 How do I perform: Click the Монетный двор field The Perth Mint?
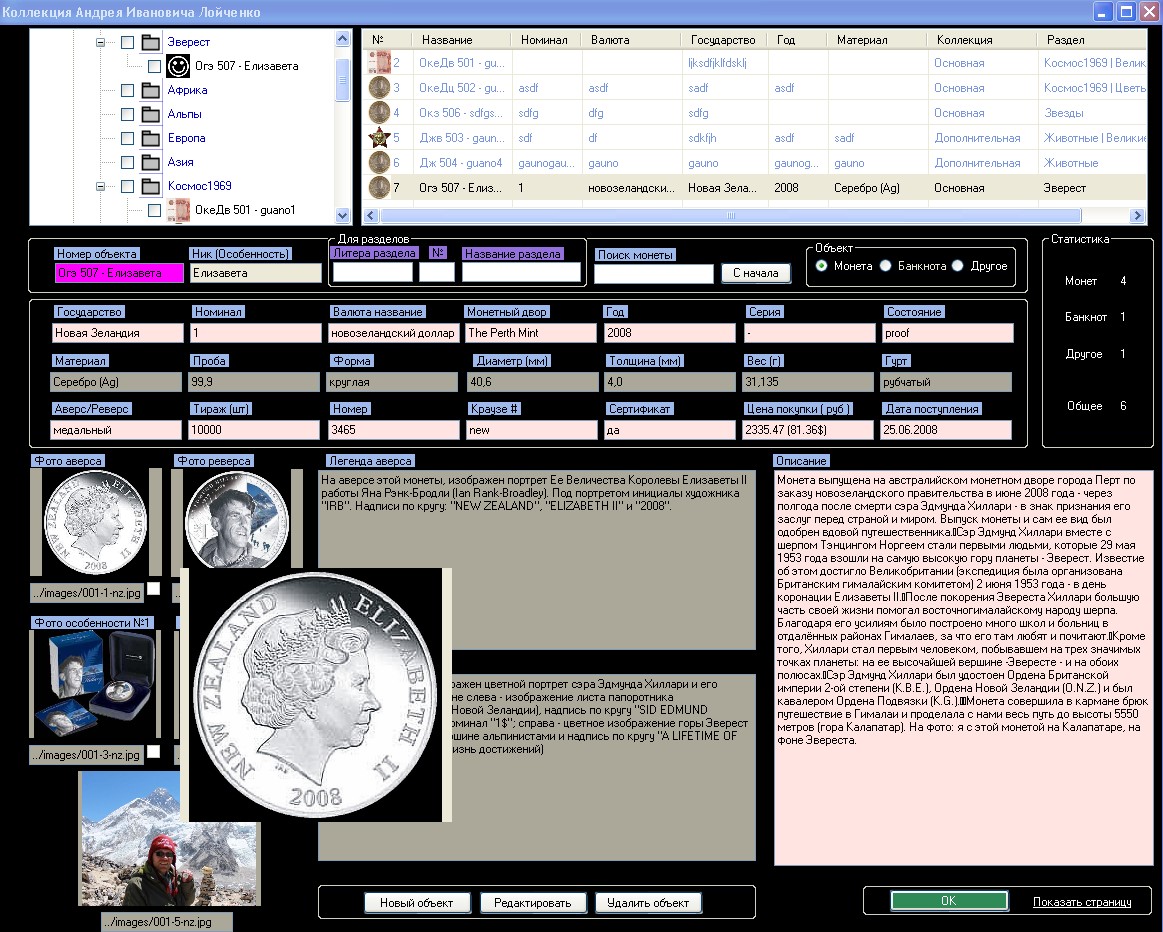[530, 333]
